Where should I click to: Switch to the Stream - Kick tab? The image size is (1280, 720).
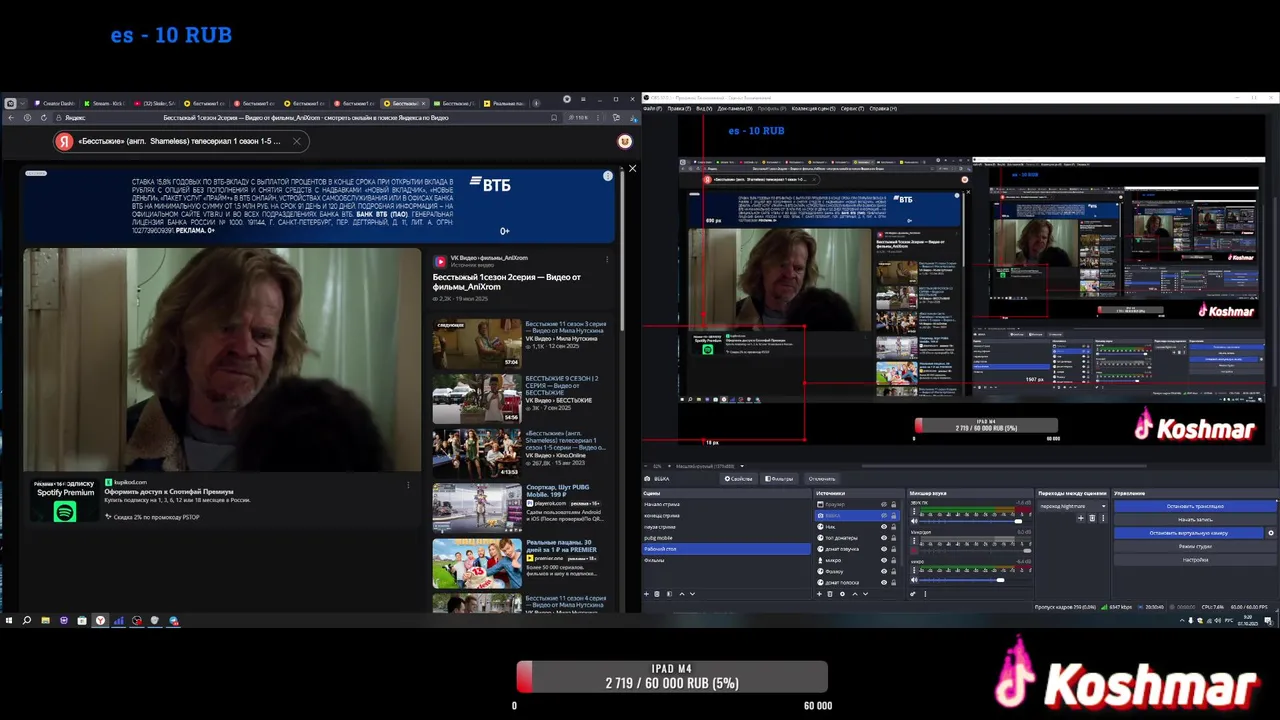click(106, 103)
